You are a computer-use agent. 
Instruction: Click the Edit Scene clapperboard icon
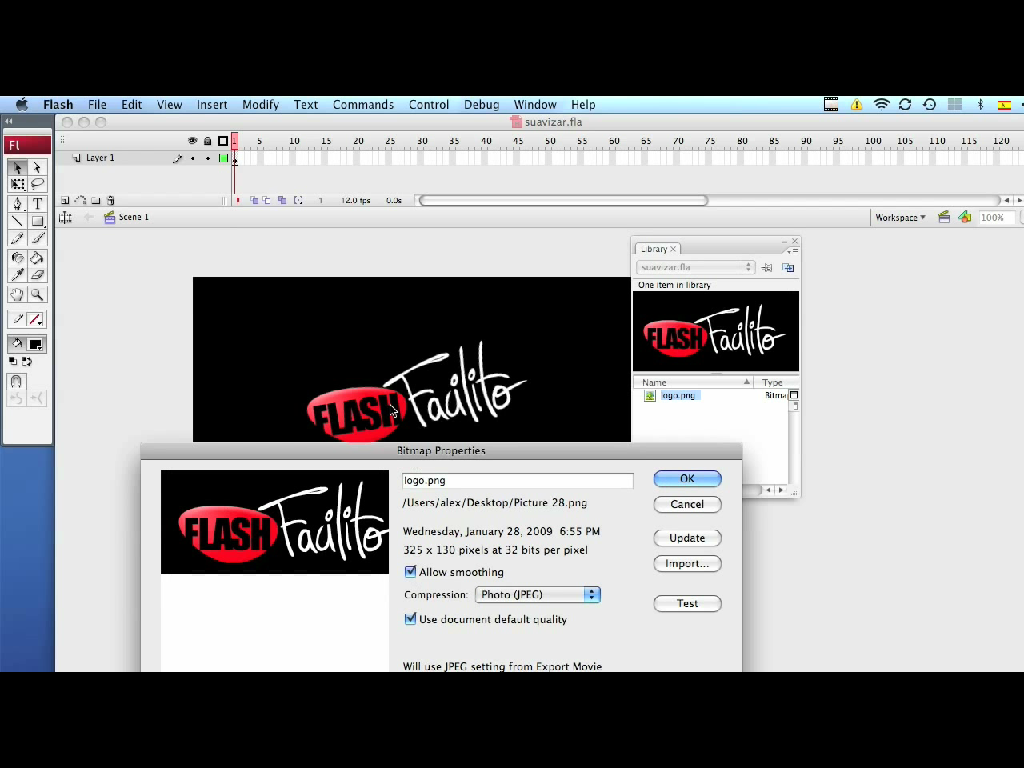click(x=944, y=217)
